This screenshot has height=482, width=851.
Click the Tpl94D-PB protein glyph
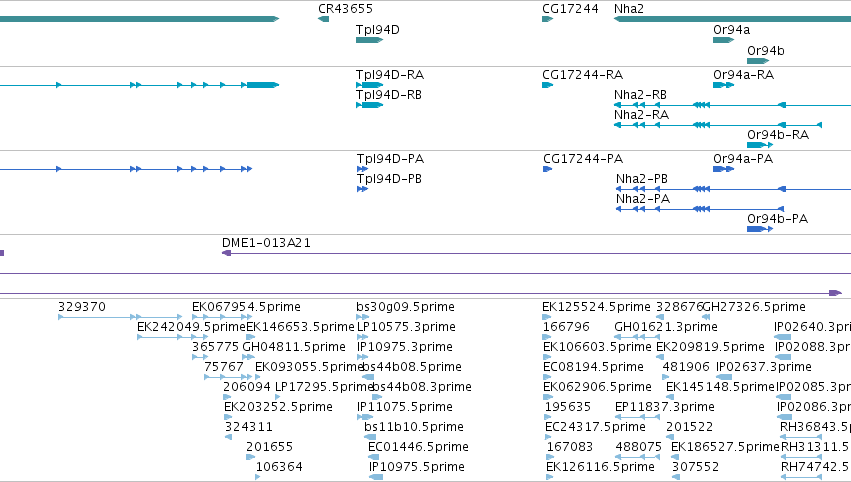(x=362, y=189)
